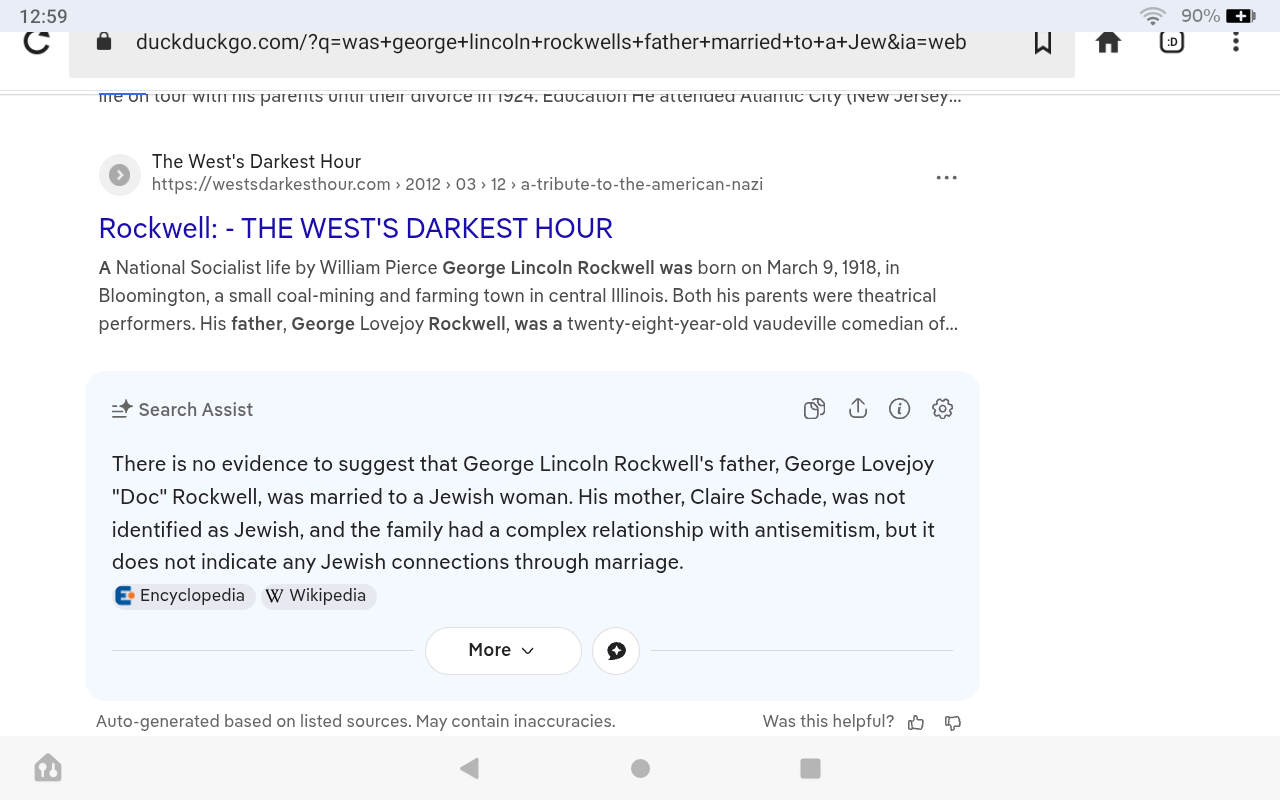Viewport: 1280px width, 800px height.
Task: Expand the answer with More
Action: pyautogui.click(x=502, y=650)
